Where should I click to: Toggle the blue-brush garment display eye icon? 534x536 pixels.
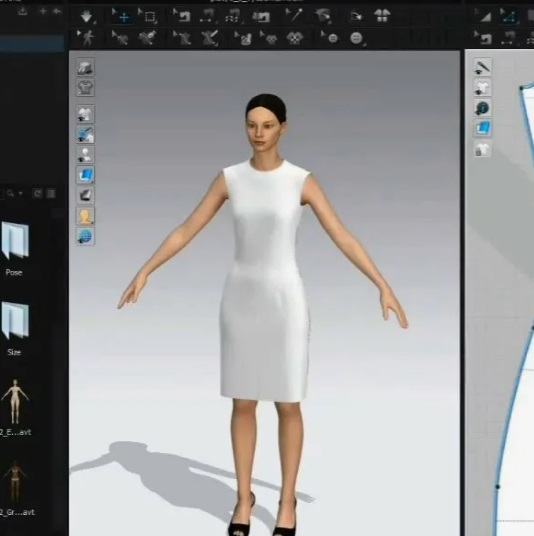click(x=85, y=135)
